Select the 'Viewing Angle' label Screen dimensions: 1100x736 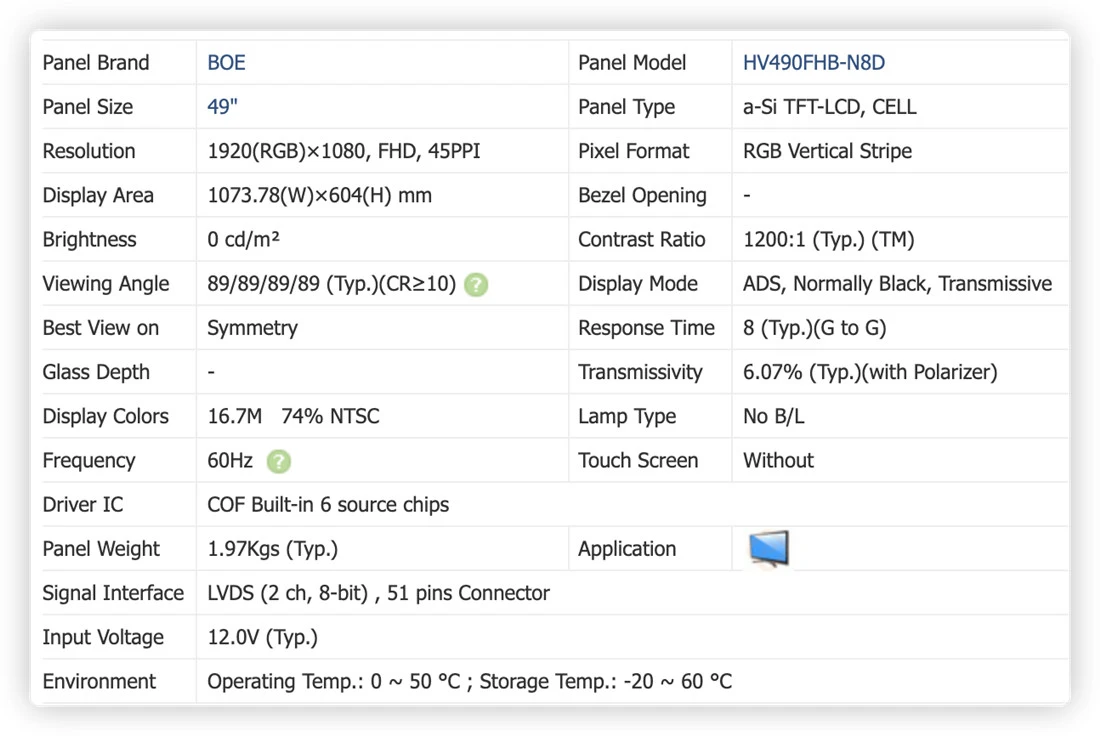click(105, 283)
